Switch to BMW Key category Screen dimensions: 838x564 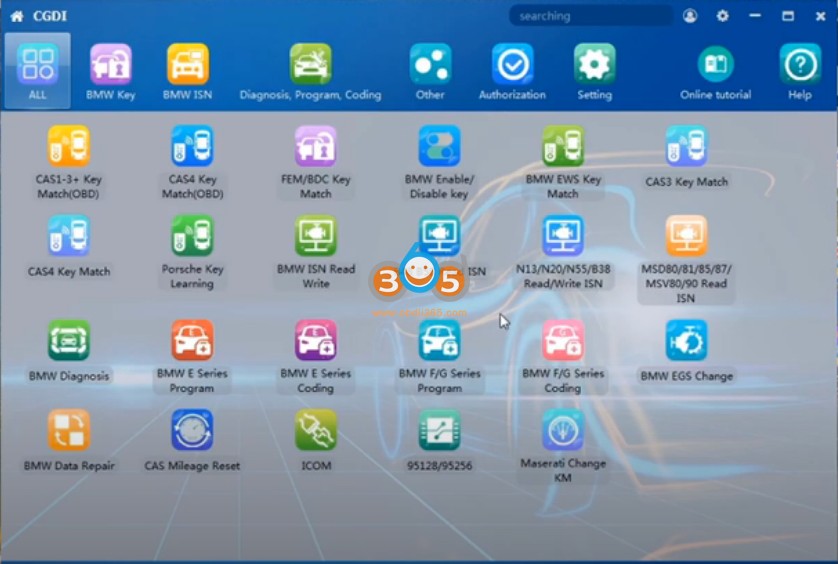tap(111, 72)
